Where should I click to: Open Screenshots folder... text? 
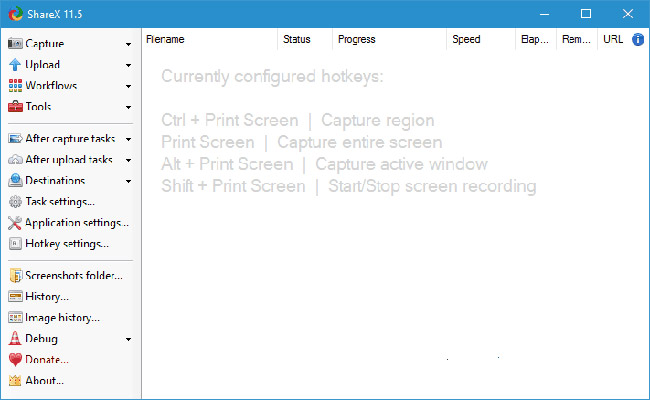pos(74,275)
